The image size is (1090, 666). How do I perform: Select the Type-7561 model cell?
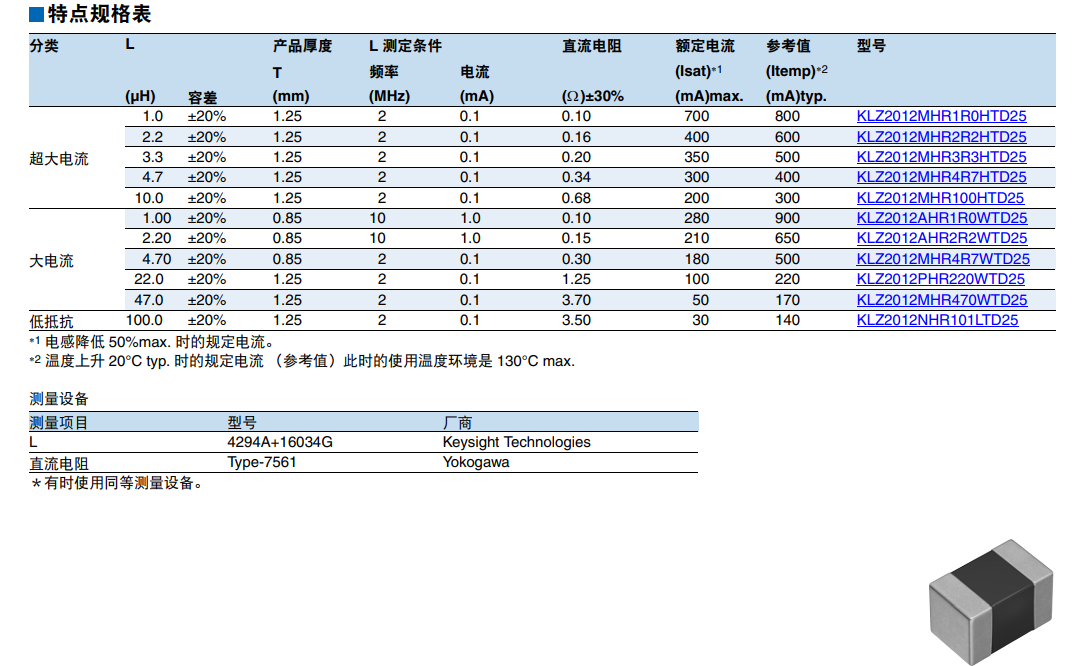click(262, 462)
